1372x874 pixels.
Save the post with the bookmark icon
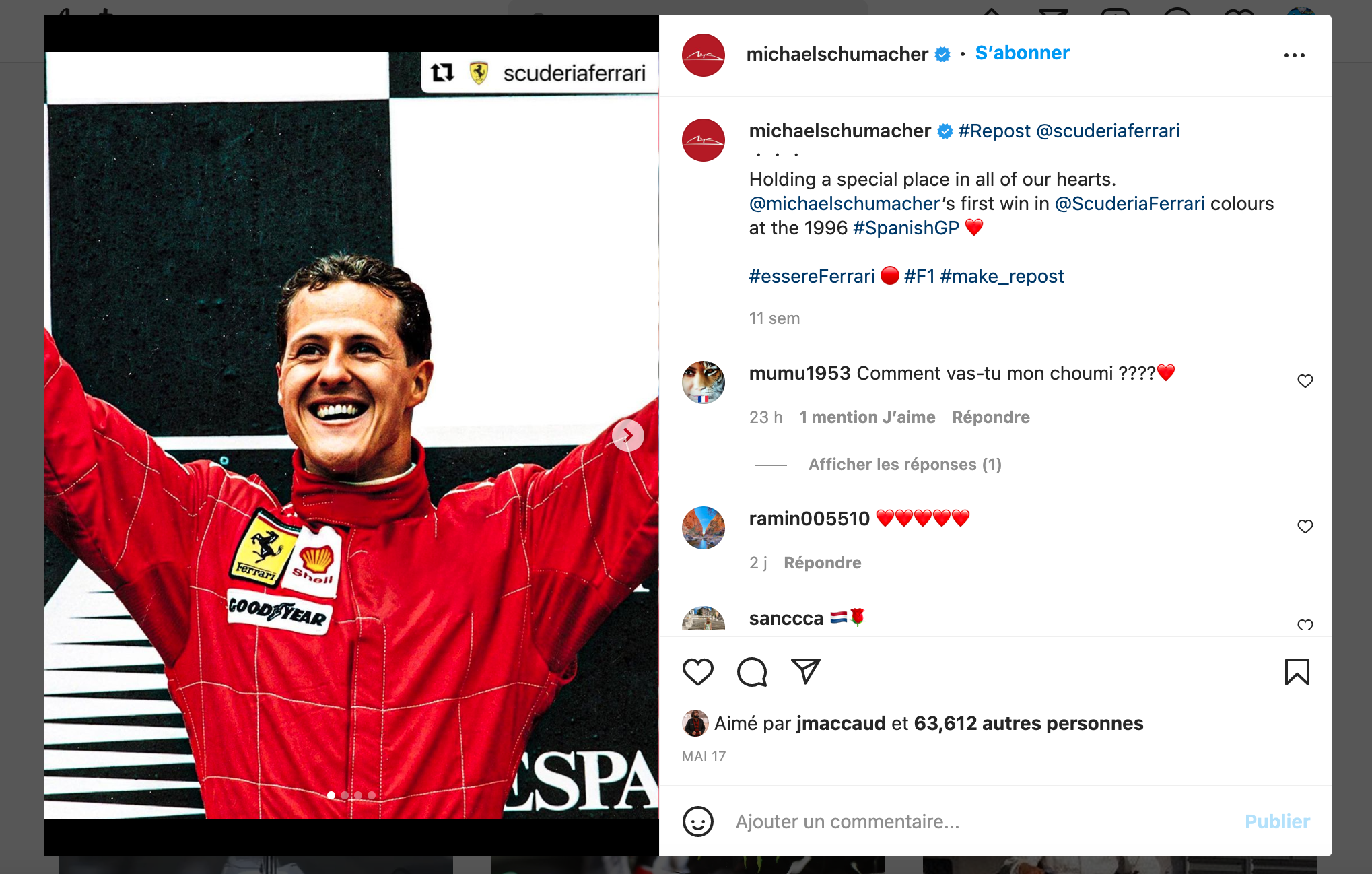click(1297, 672)
